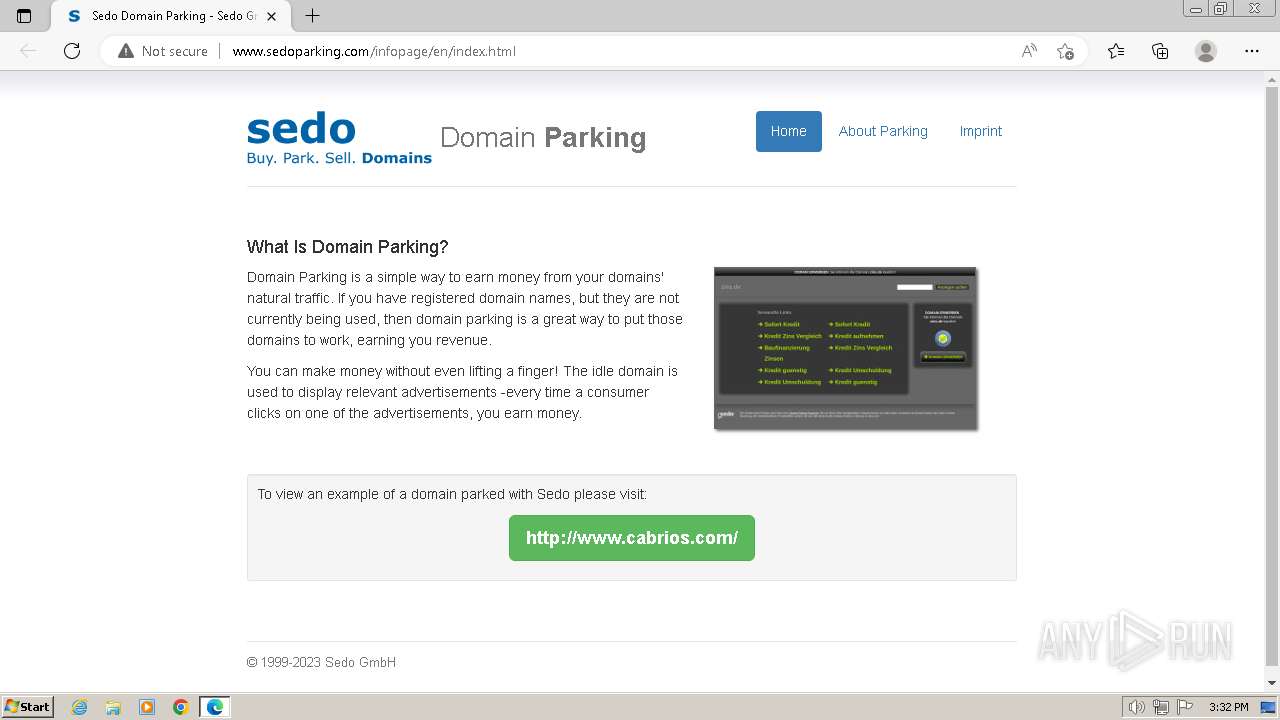This screenshot has width=1280, height=720.
Task: Click the Sedo logo
Action: click(x=339, y=138)
